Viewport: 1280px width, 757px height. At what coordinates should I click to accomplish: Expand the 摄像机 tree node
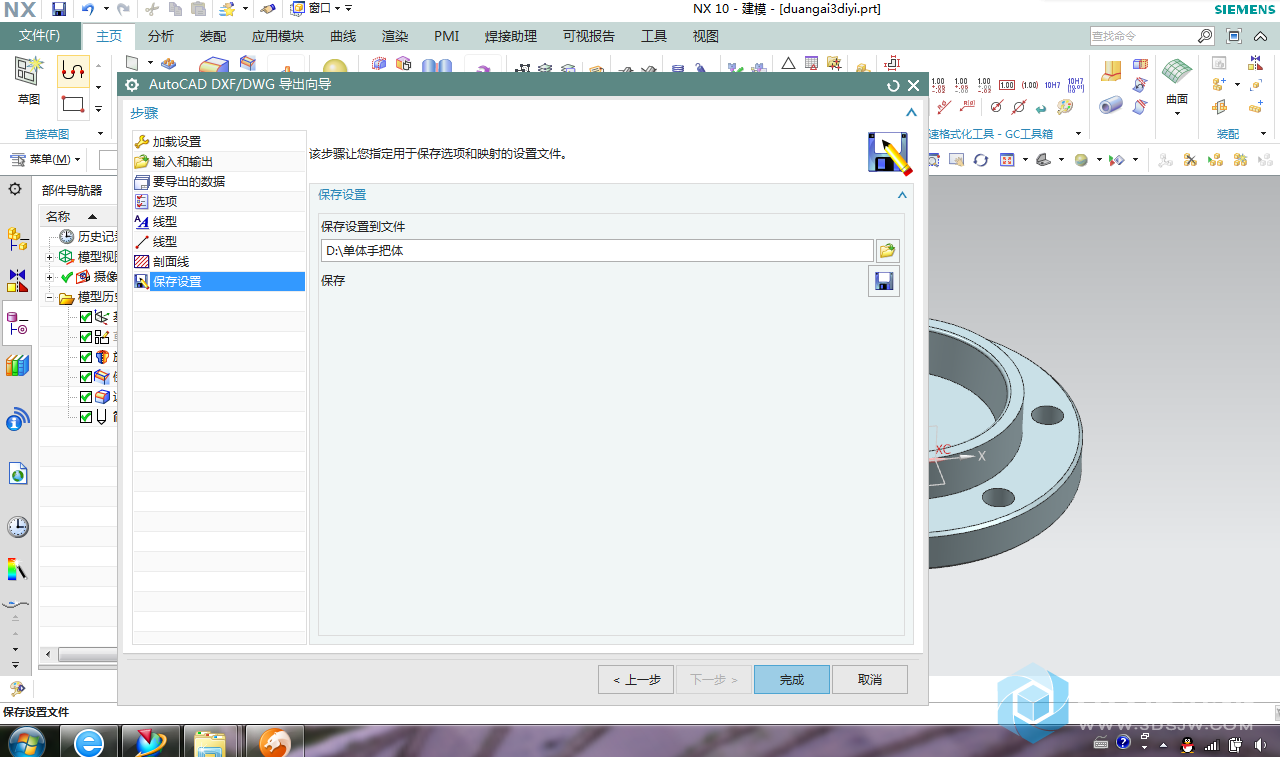[x=50, y=277]
